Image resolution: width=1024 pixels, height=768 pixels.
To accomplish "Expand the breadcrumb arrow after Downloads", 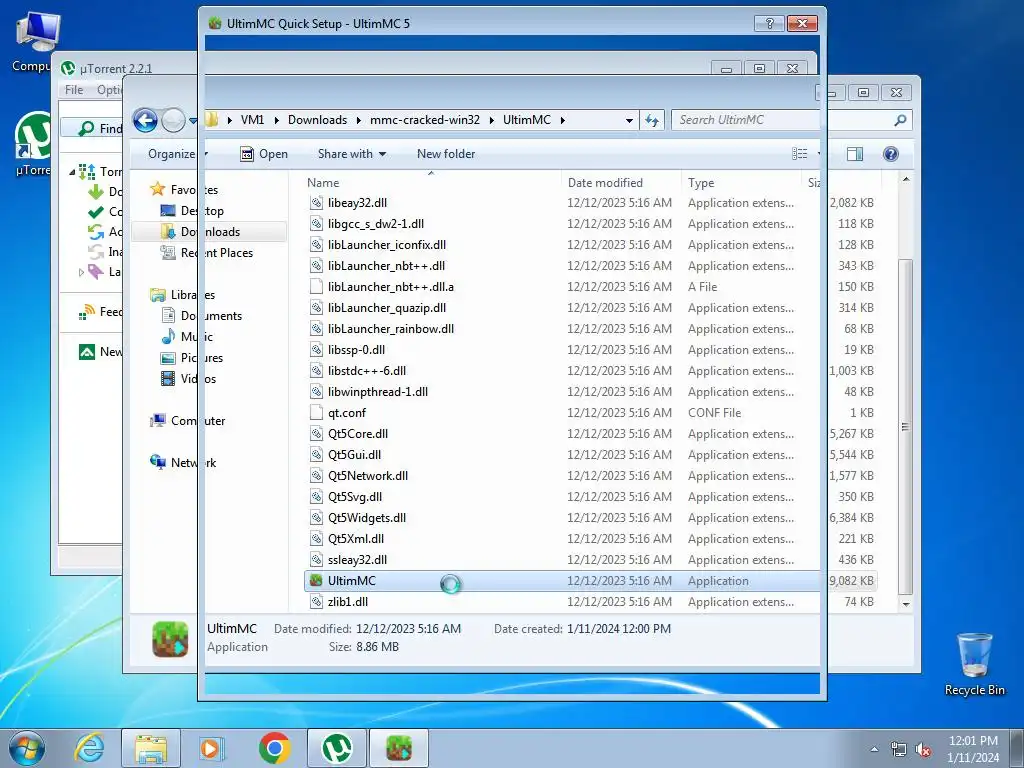I will [x=359, y=120].
